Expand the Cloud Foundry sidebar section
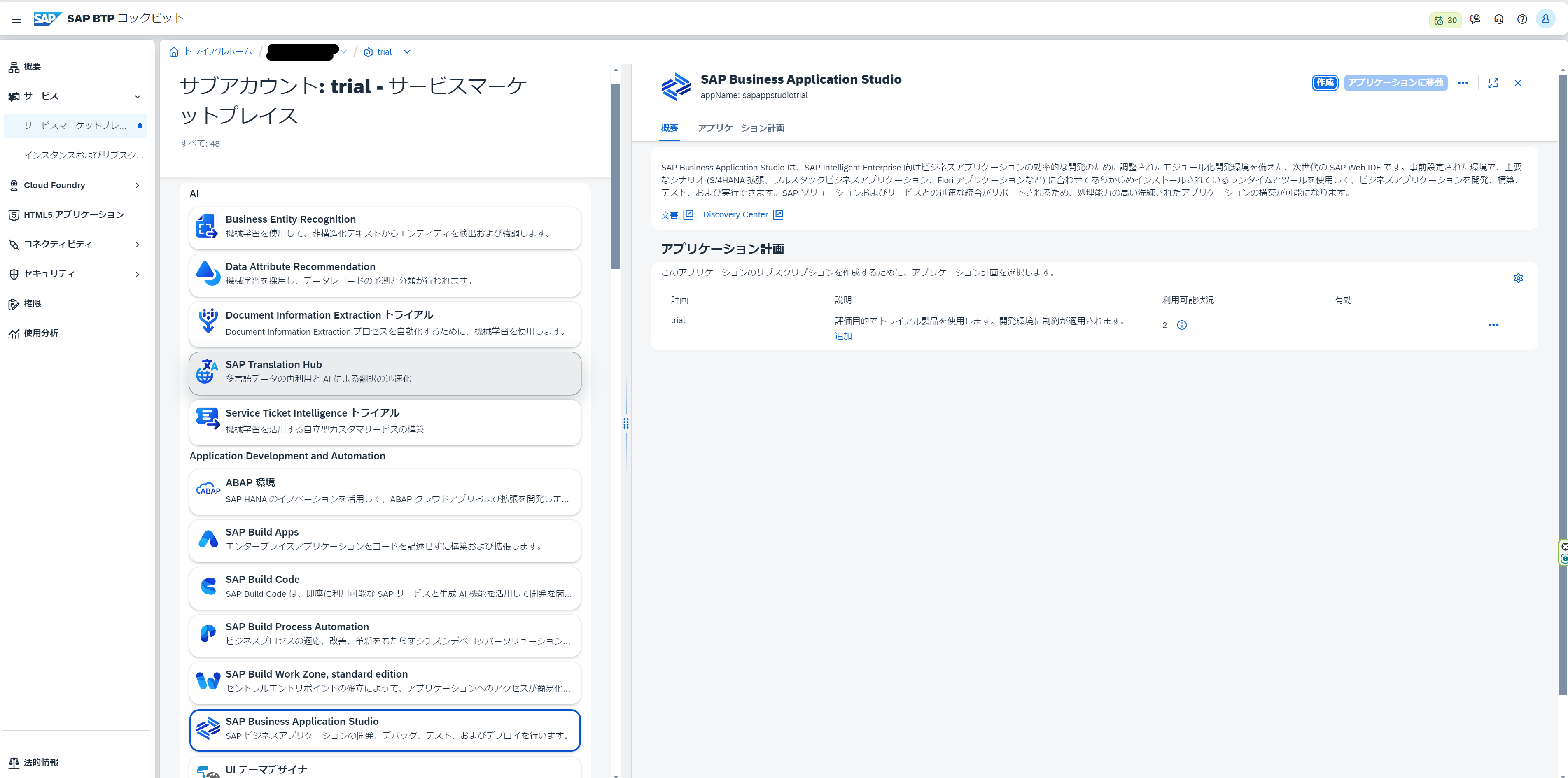The height and width of the screenshot is (778, 1568). click(x=138, y=186)
